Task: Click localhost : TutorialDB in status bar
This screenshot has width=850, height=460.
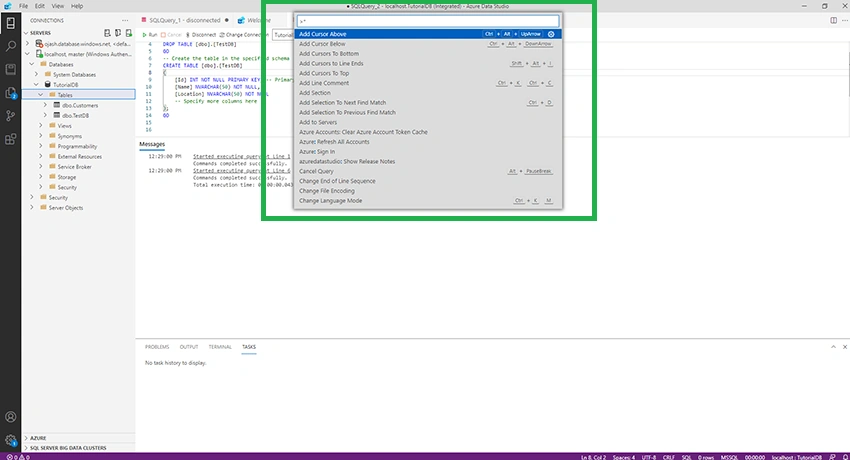Action: tap(796, 457)
